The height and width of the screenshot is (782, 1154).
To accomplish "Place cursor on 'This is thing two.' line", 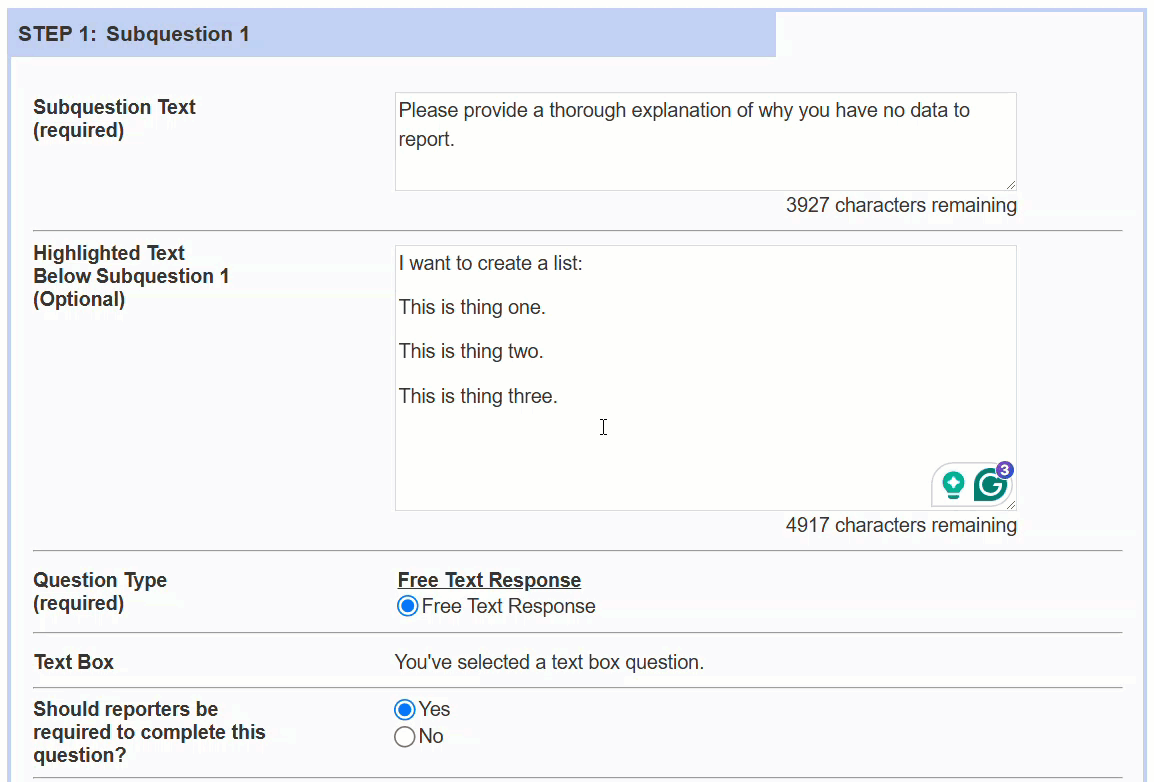I will (471, 352).
